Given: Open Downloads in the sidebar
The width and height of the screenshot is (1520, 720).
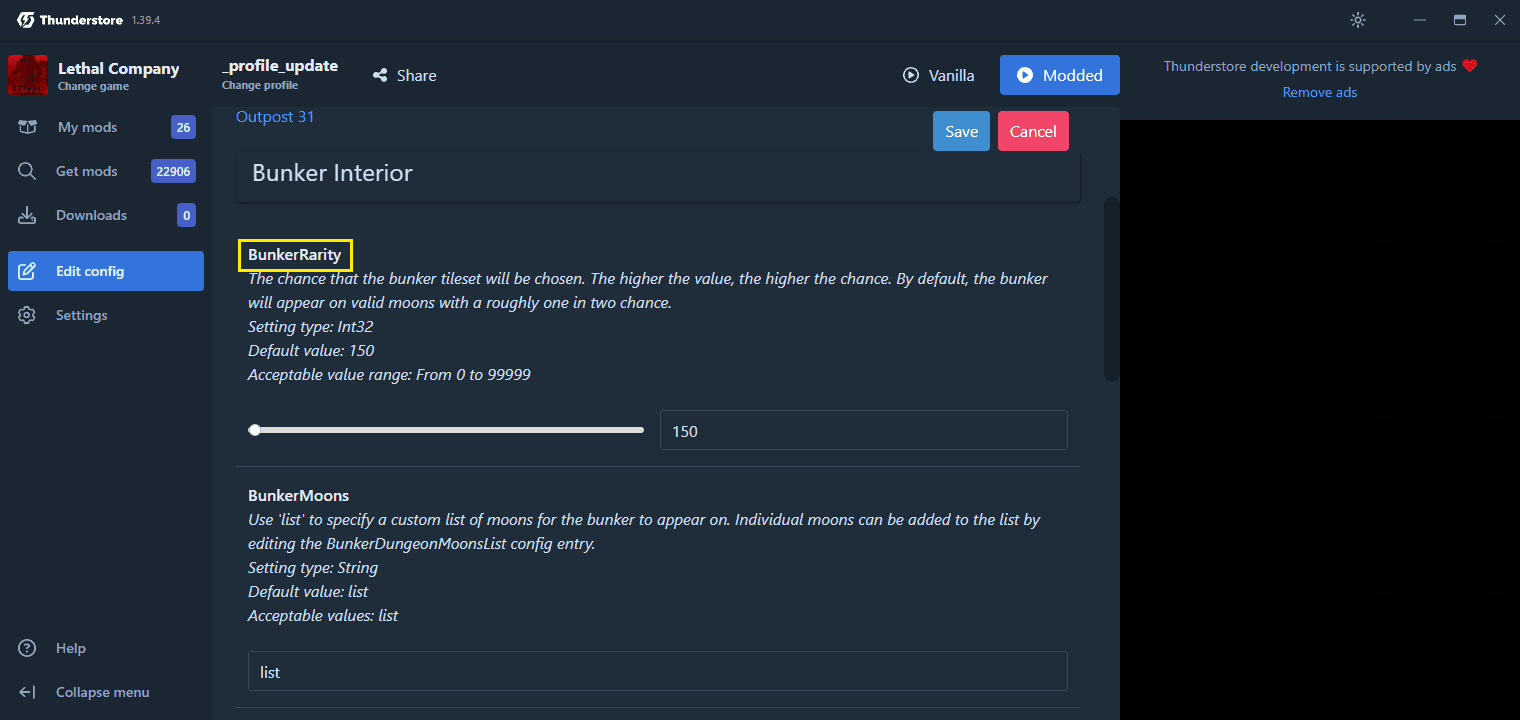Looking at the screenshot, I should tap(106, 215).
